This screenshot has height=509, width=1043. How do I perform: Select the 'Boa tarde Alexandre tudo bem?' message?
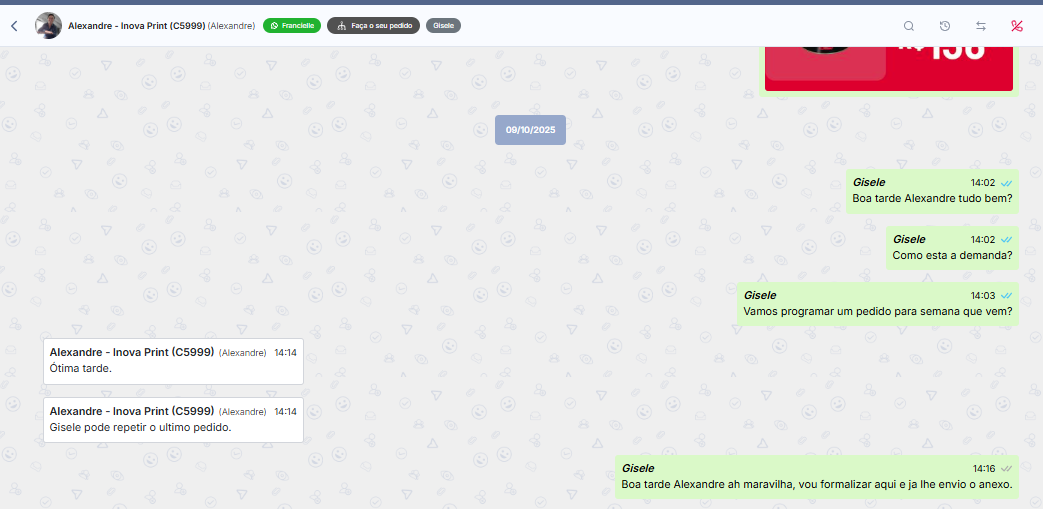(932, 199)
